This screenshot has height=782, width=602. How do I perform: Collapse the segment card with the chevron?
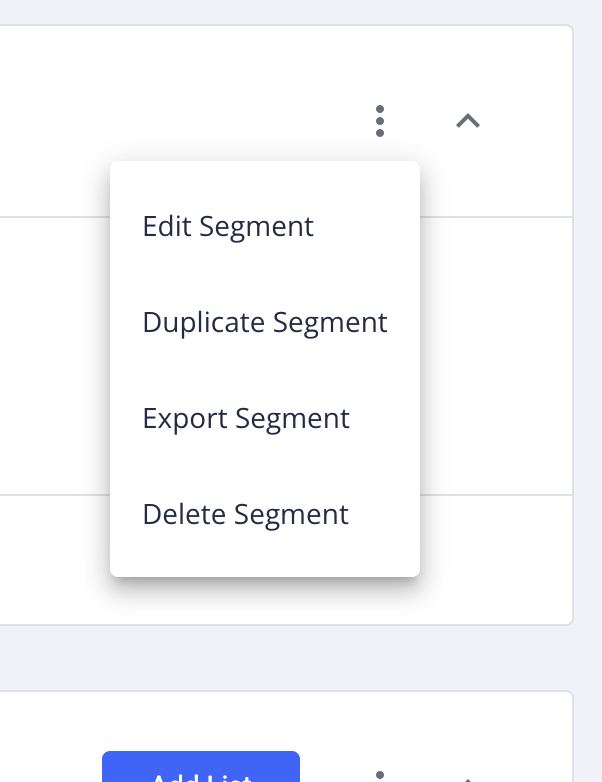coord(468,121)
